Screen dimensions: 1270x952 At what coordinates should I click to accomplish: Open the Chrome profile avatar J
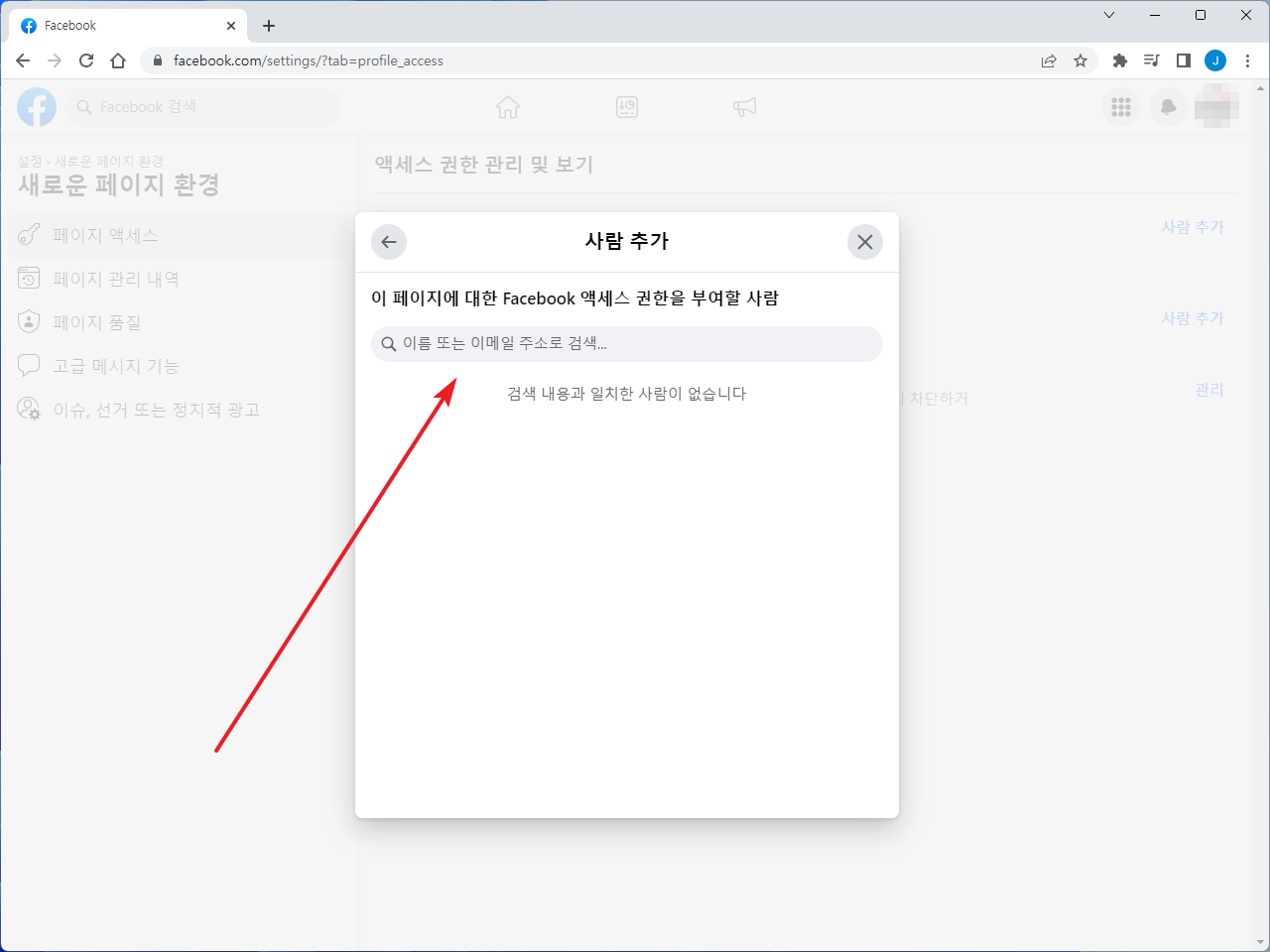coord(1215,60)
